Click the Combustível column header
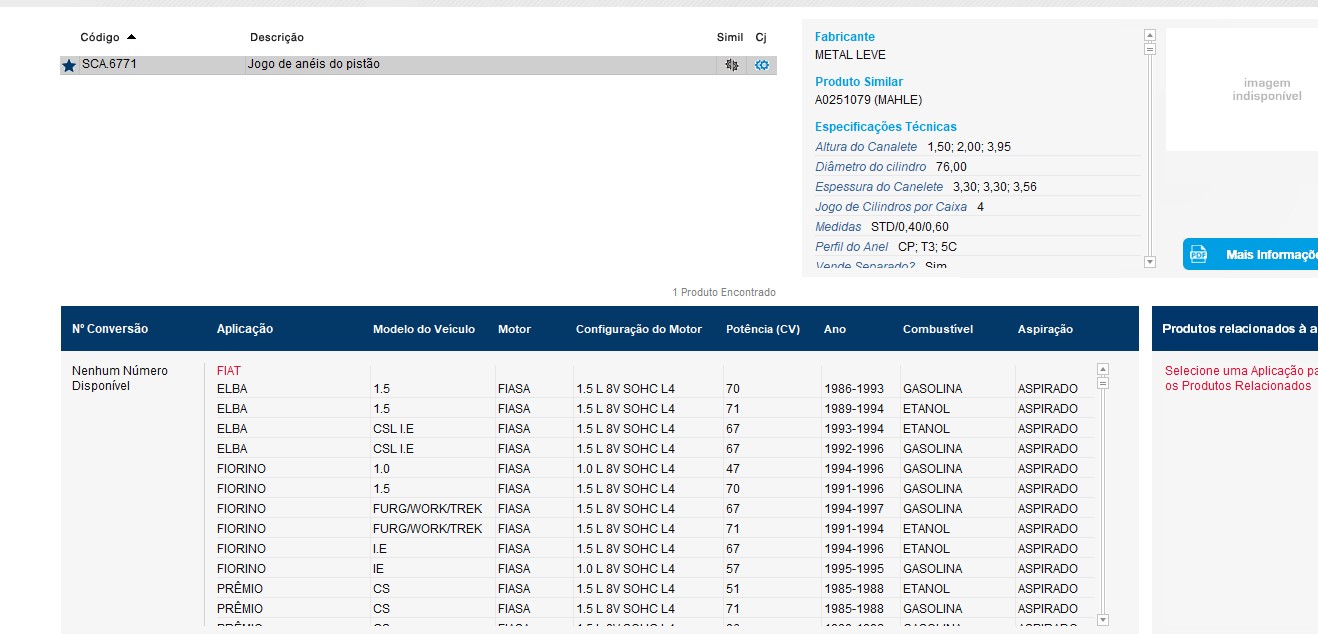Viewport: 1318px width, 634px height. click(x=938, y=329)
